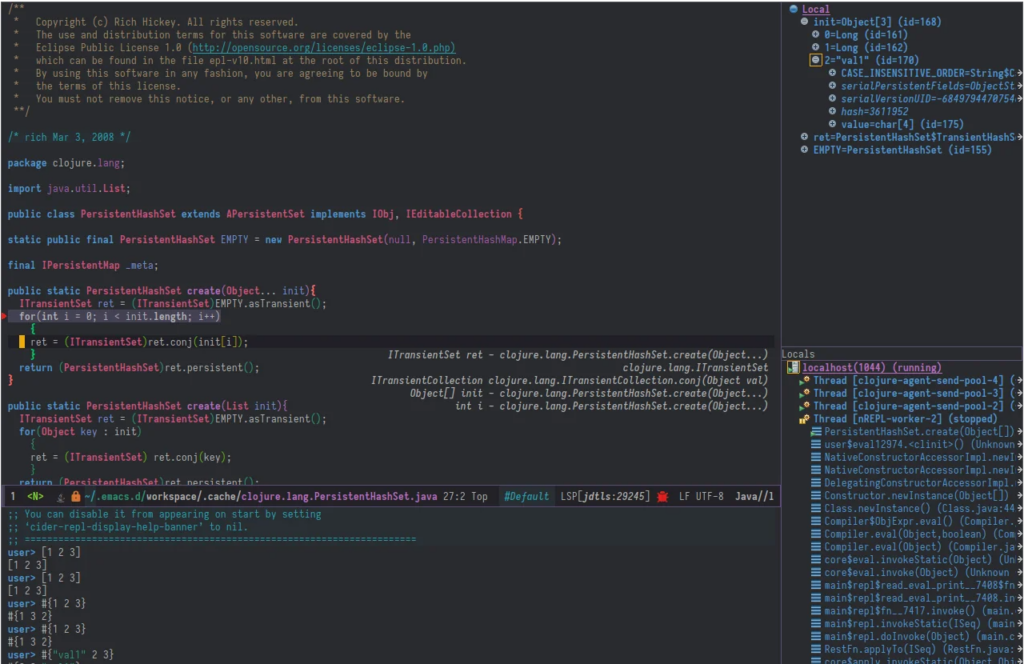
Task: Expand the 0=Long (id=161) variable
Action: click(818, 36)
